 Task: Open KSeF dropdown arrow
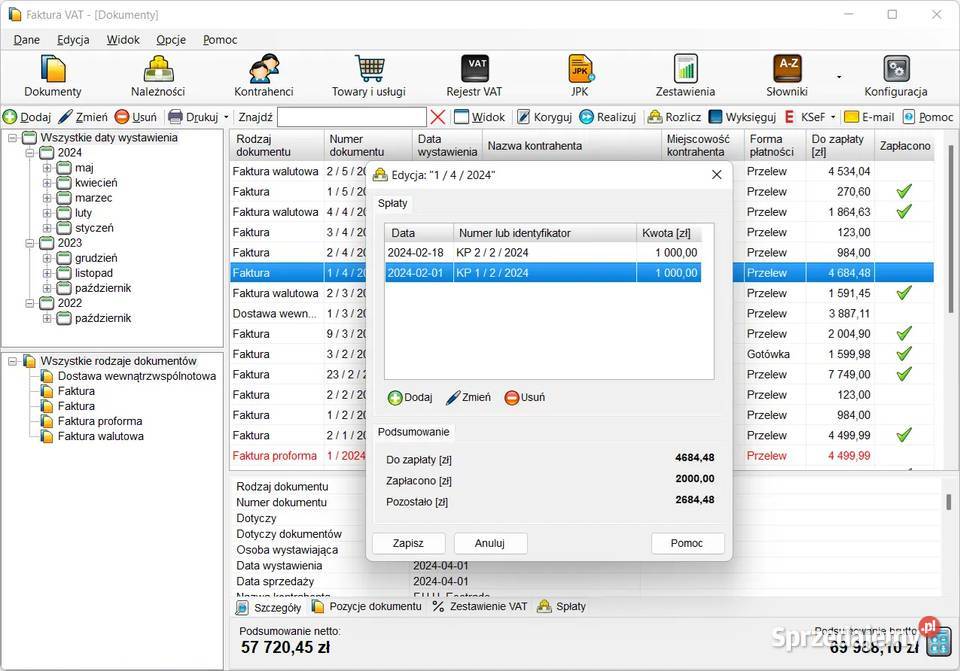(833, 116)
